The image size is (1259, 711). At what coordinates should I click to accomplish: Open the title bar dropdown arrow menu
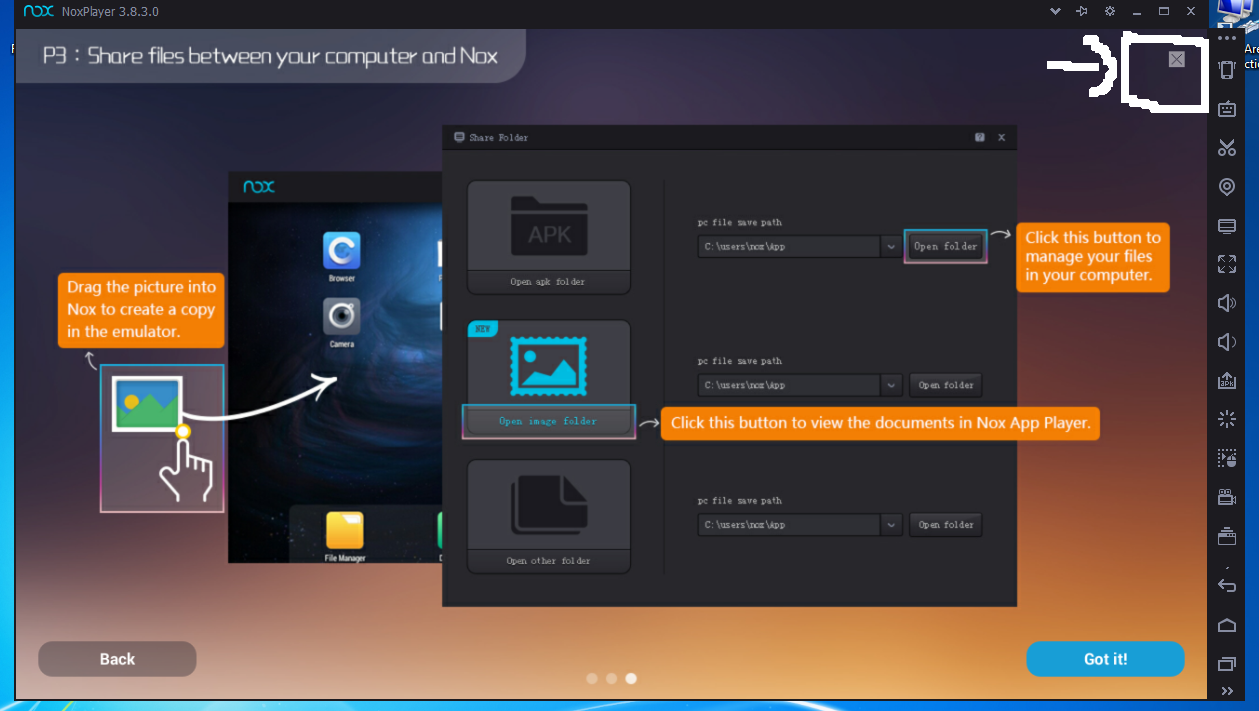[1055, 12]
